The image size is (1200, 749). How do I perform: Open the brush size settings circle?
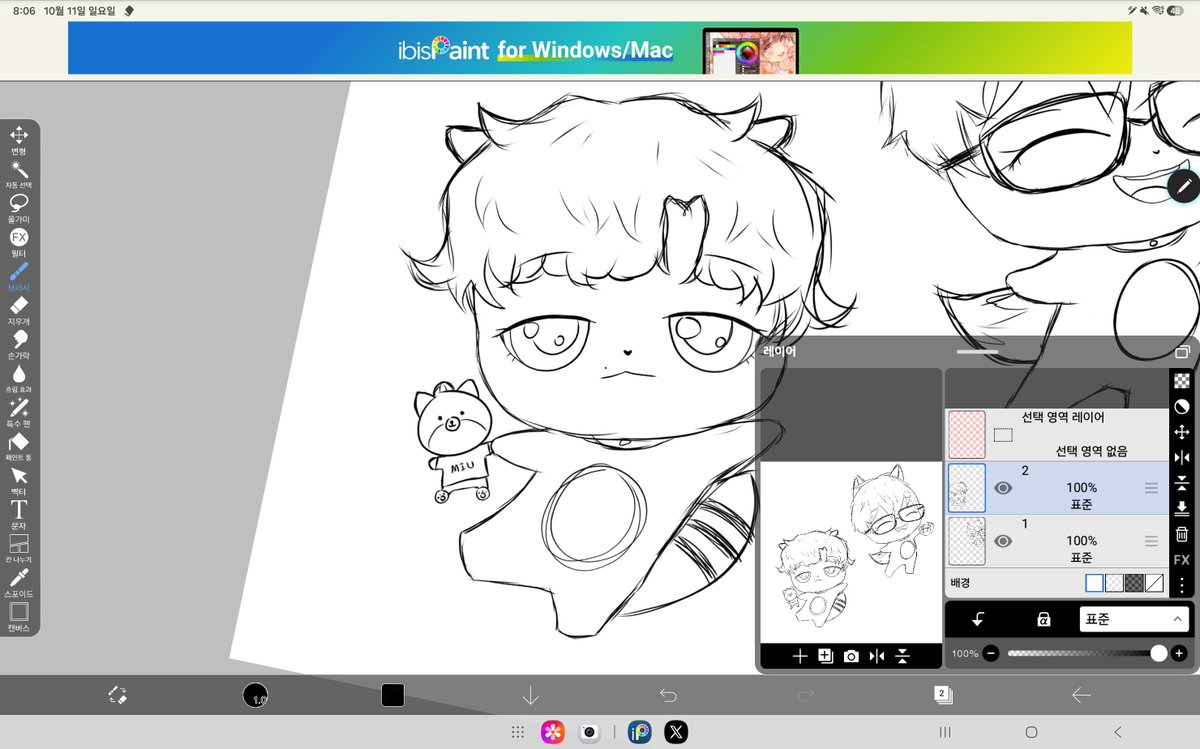pyautogui.click(x=255, y=695)
